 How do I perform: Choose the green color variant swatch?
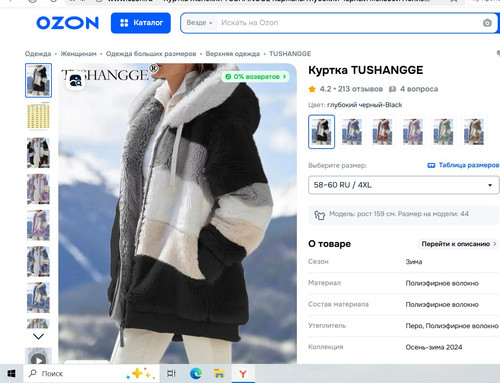pos(443,132)
